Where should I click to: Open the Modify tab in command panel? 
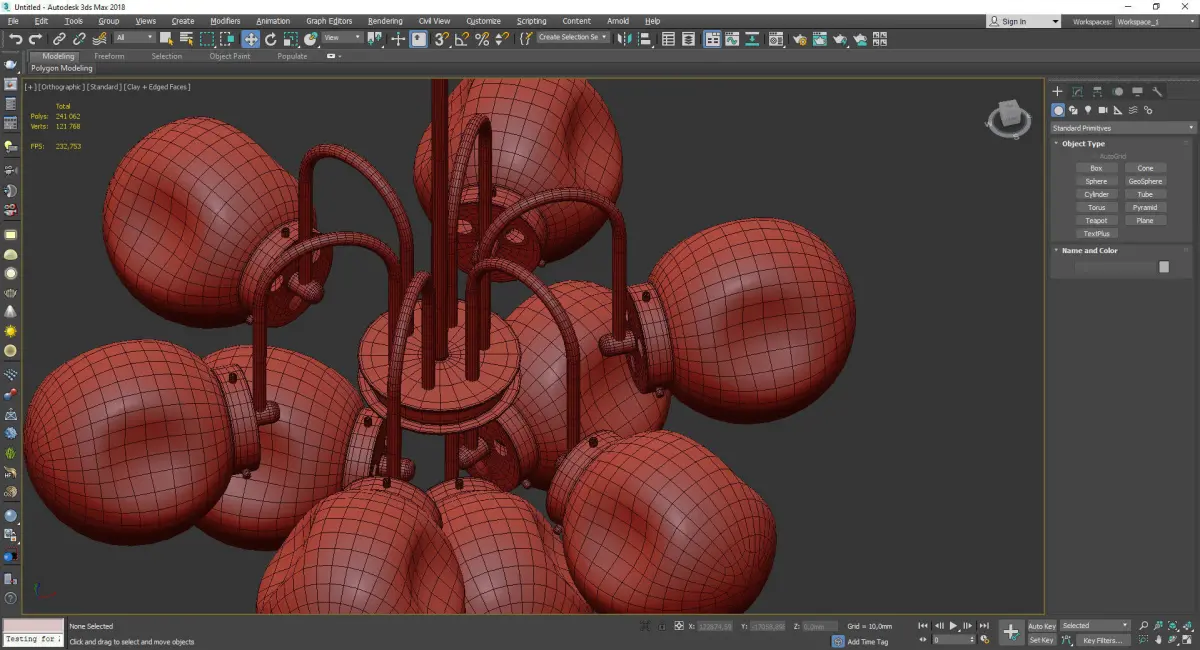[x=1077, y=91]
